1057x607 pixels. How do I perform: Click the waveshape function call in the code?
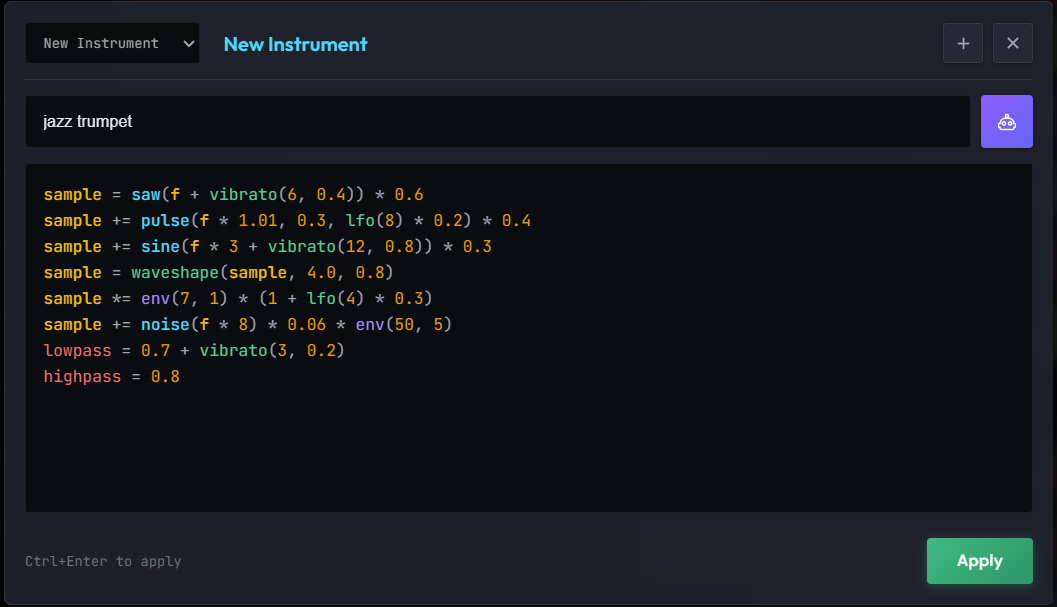(176, 272)
